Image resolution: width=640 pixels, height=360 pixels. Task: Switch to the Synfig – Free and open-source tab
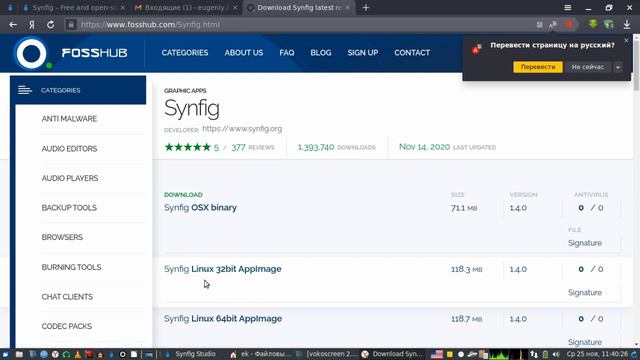click(73, 8)
